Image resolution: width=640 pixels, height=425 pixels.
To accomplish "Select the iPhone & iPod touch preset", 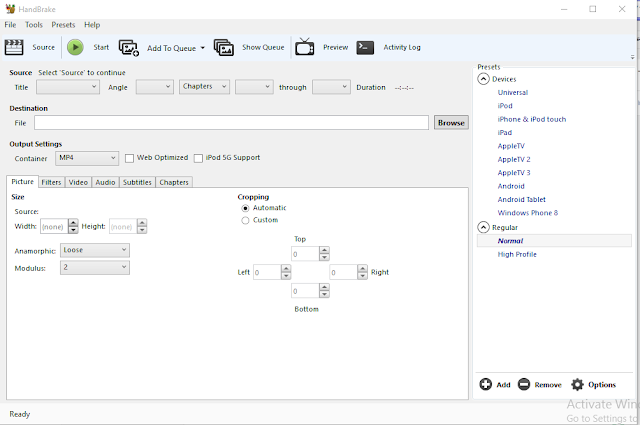I will [532, 119].
